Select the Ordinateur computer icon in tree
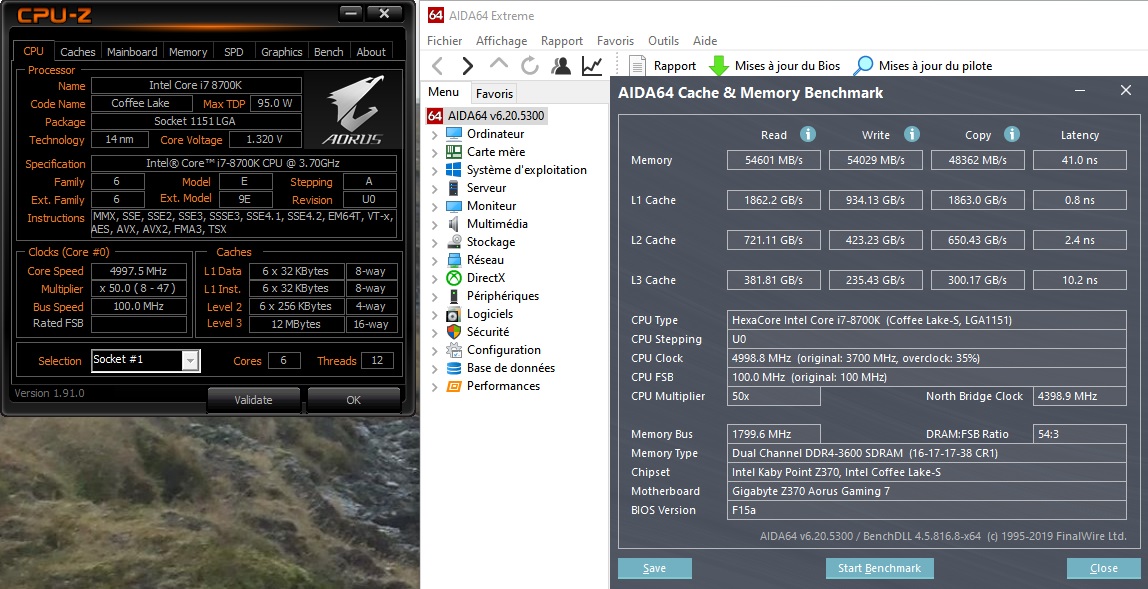Screen dimensions: 1148x589 pos(454,134)
